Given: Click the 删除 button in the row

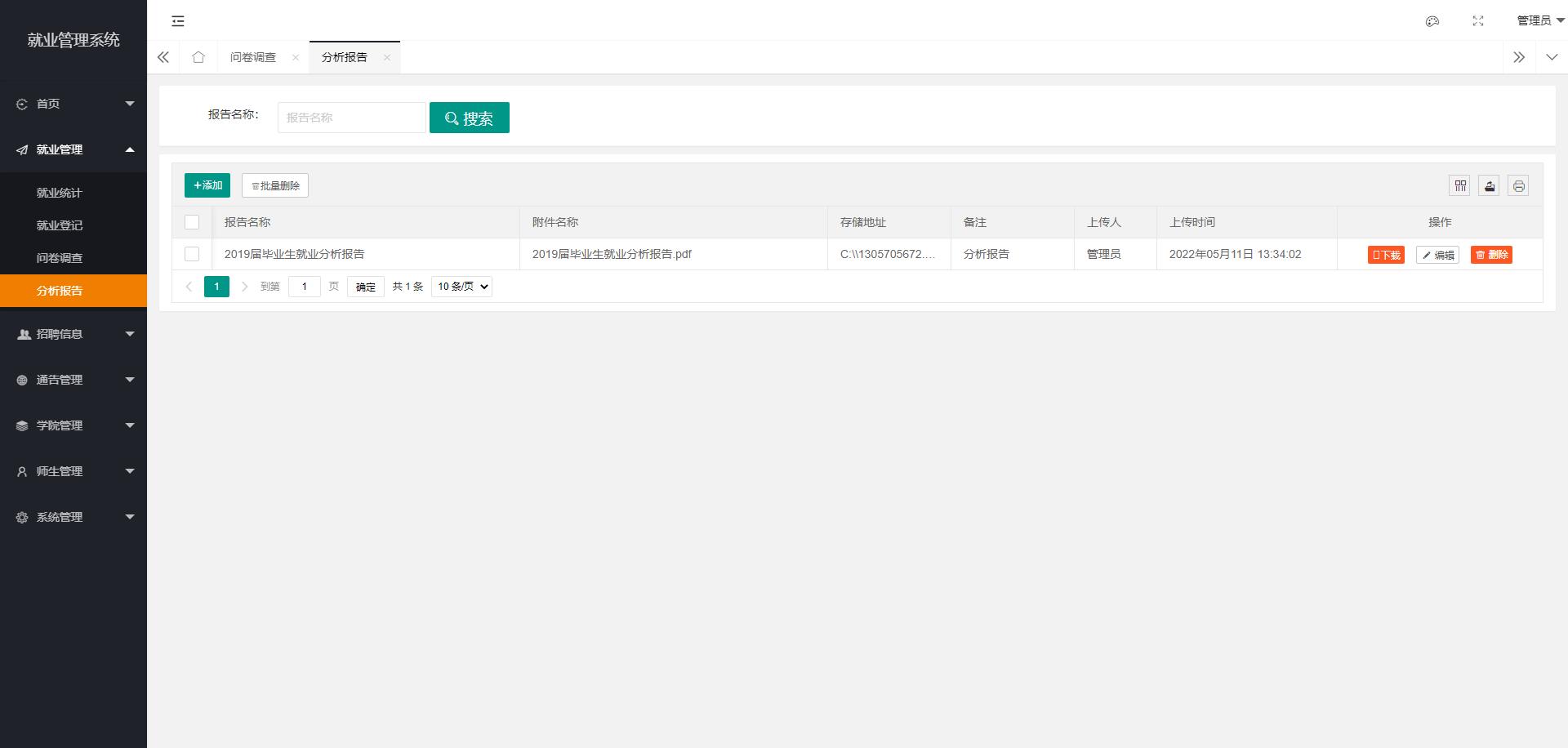Looking at the screenshot, I should tap(1491, 255).
